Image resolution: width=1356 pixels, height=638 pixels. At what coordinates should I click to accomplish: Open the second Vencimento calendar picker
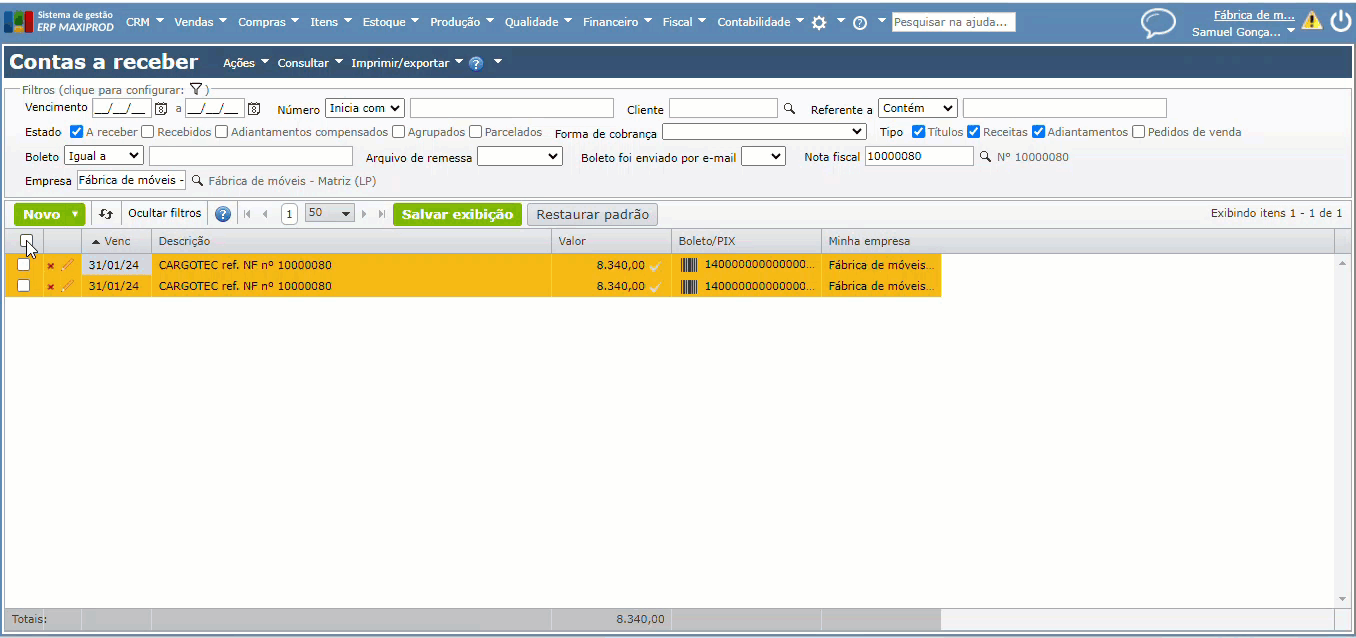254,109
